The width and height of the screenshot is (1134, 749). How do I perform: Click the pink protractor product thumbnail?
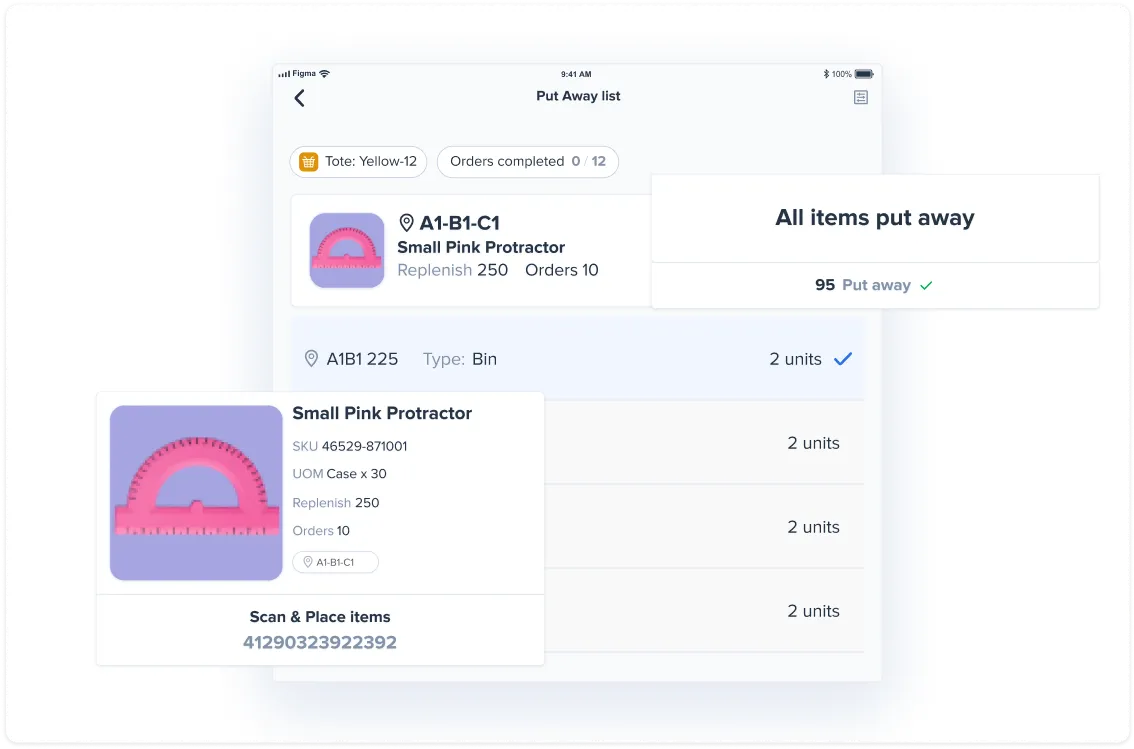click(195, 491)
